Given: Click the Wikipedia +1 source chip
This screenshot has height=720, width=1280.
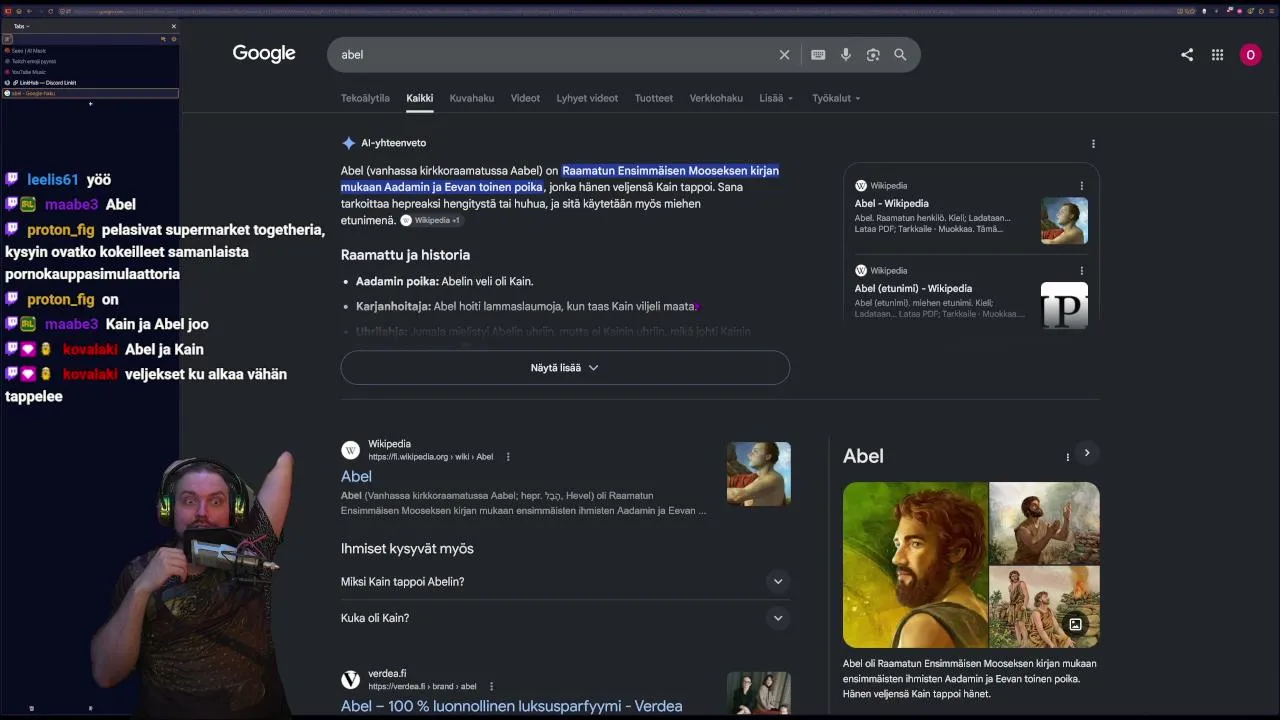Looking at the screenshot, I should [430, 220].
